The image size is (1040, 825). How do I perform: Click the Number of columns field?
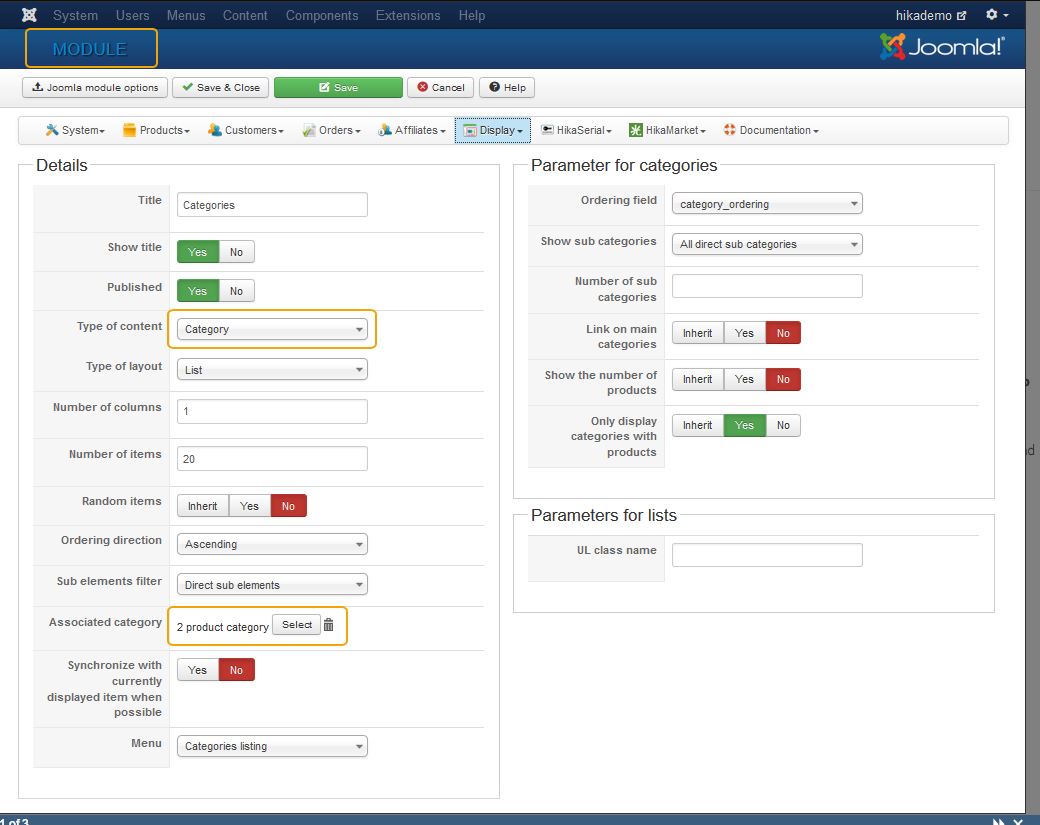pos(272,411)
